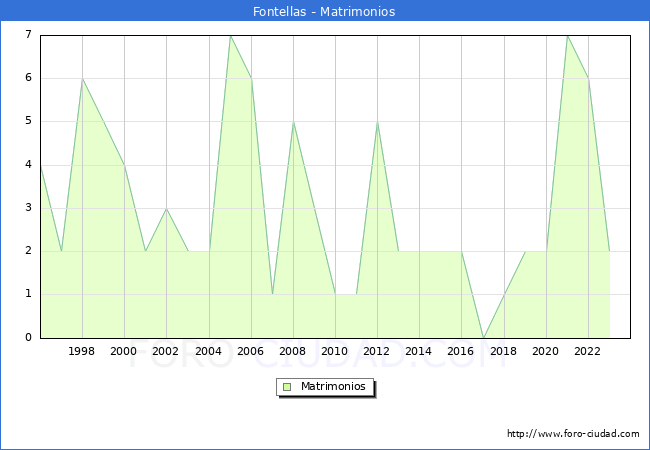Select the 2022 year label
Screen dimensions: 650x450
point(587,351)
